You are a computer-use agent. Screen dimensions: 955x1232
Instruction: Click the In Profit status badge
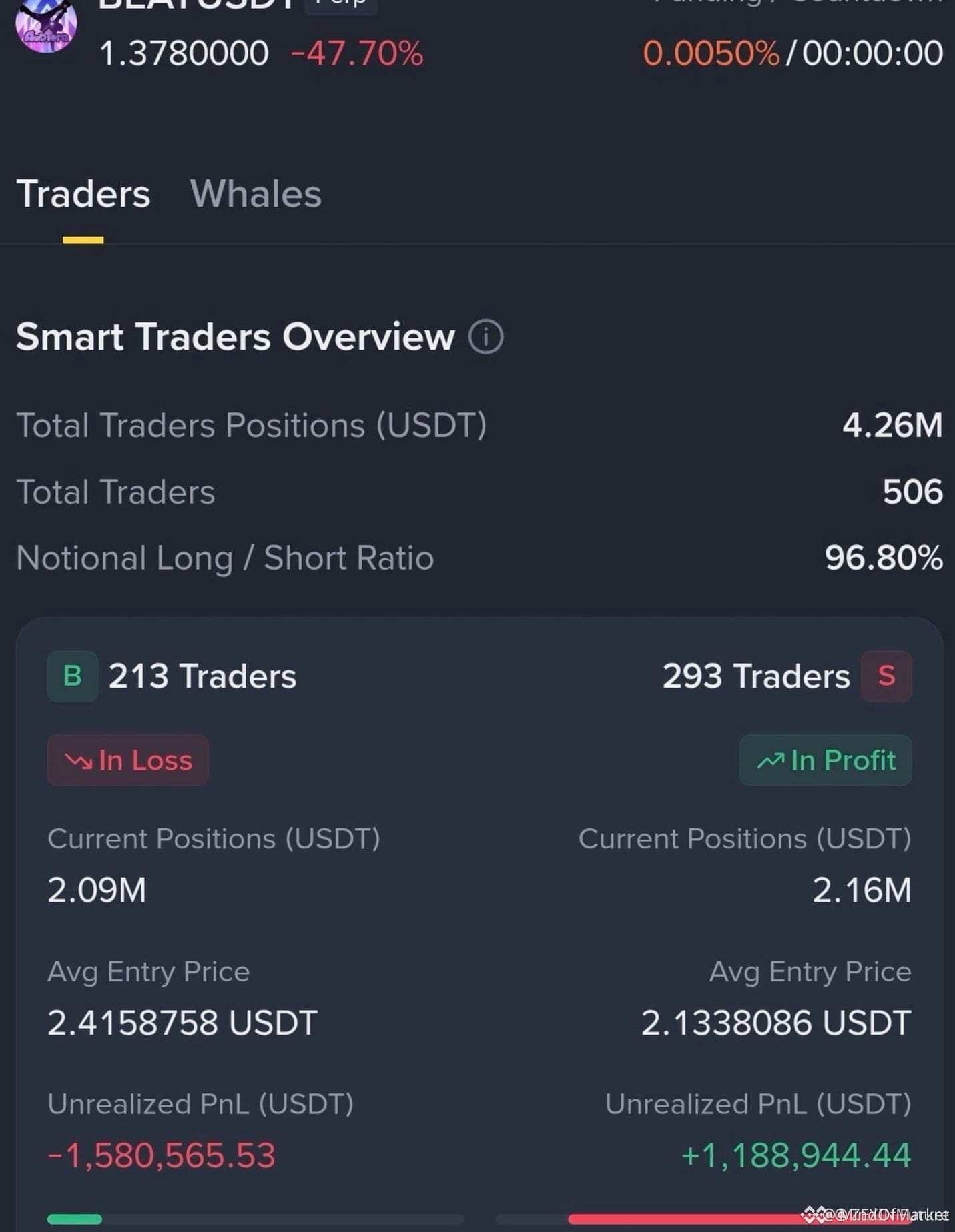click(826, 760)
